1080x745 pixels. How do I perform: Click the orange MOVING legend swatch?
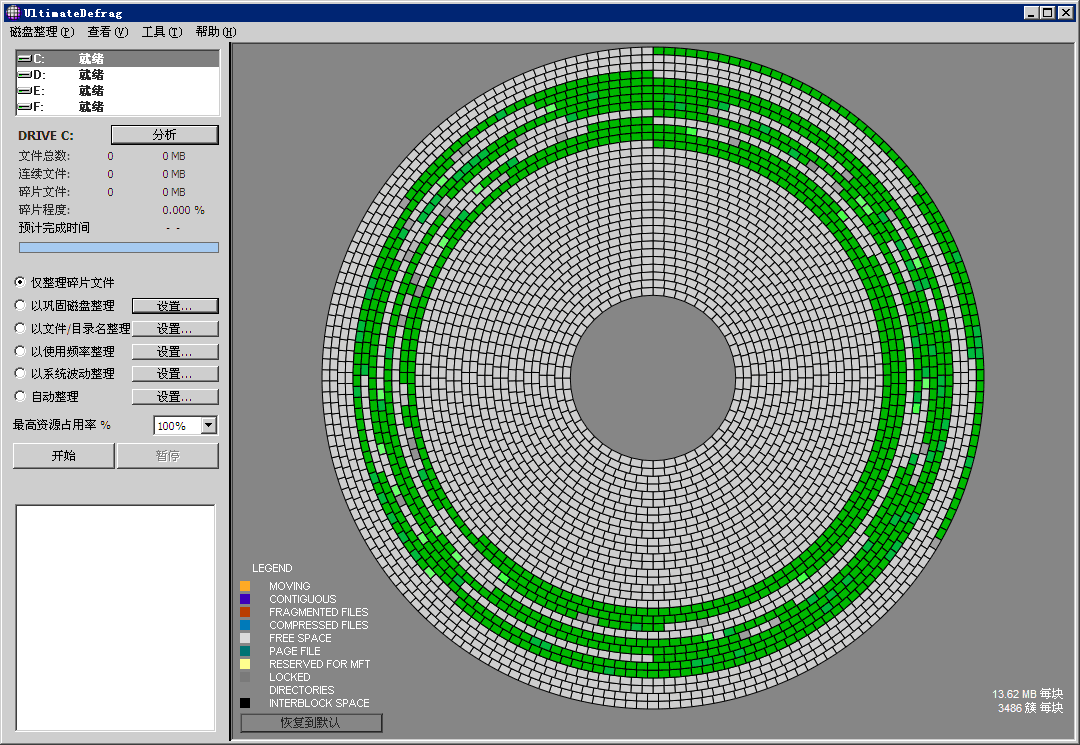coord(245,586)
